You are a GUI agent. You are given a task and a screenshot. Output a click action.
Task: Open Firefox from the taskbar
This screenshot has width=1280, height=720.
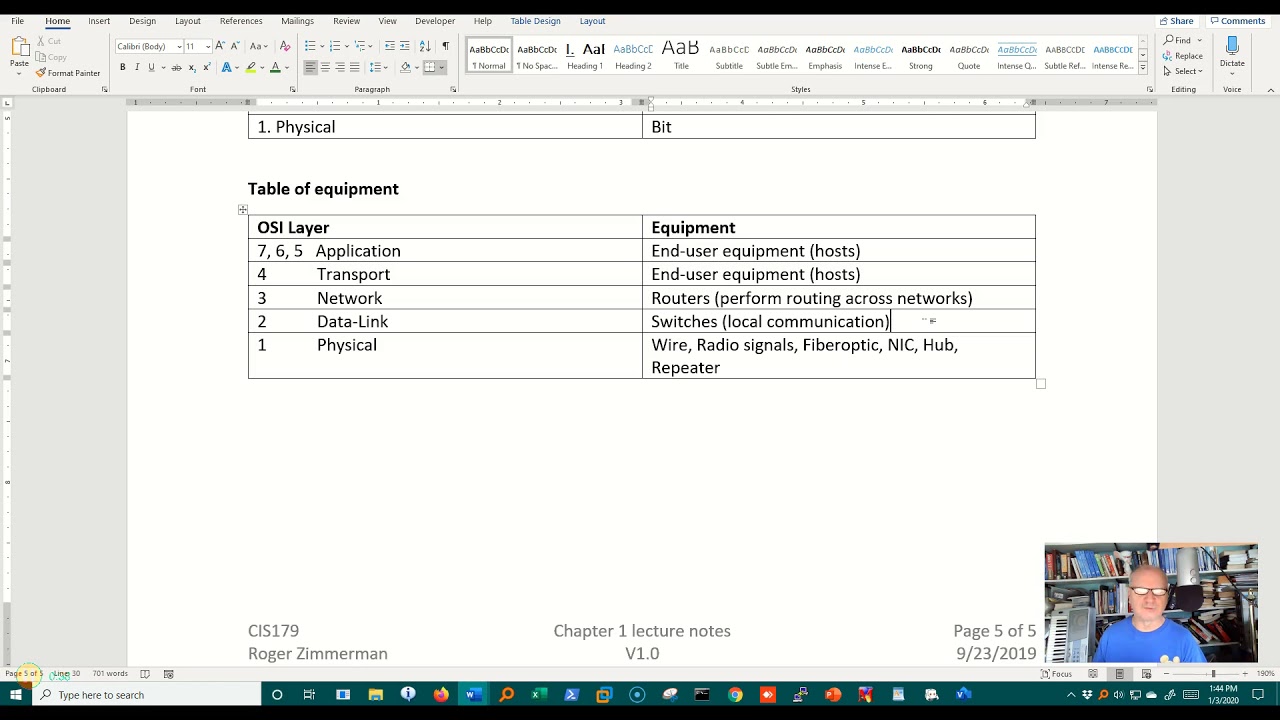441,695
